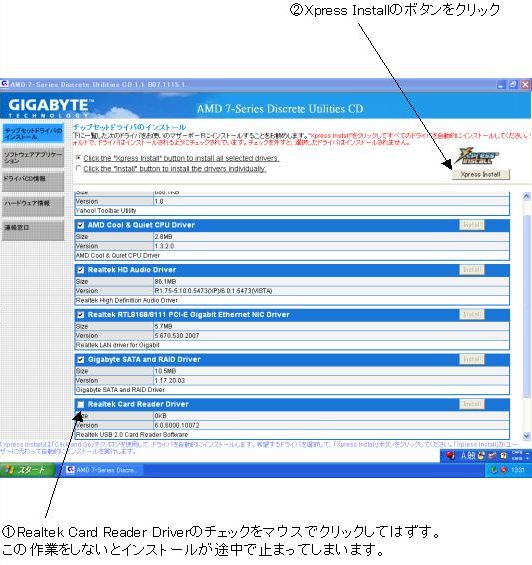The height and width of the screenshot is (565, 532).
Task: Click the Realtek LAN driver for Gigabit description
Action: 118,345
